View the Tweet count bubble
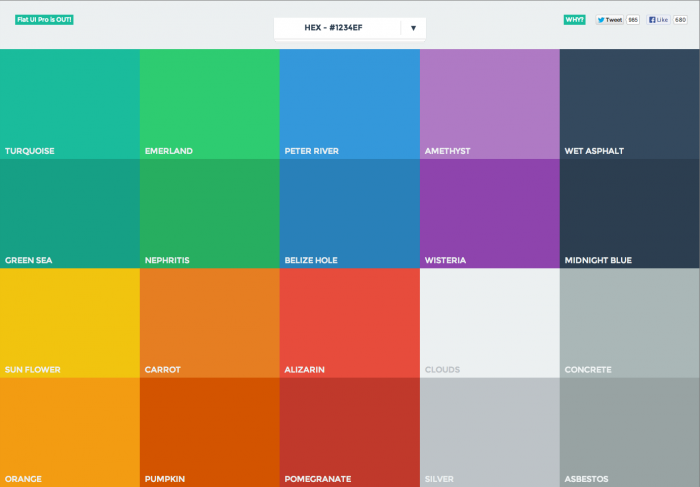 (x=633, y=20)
